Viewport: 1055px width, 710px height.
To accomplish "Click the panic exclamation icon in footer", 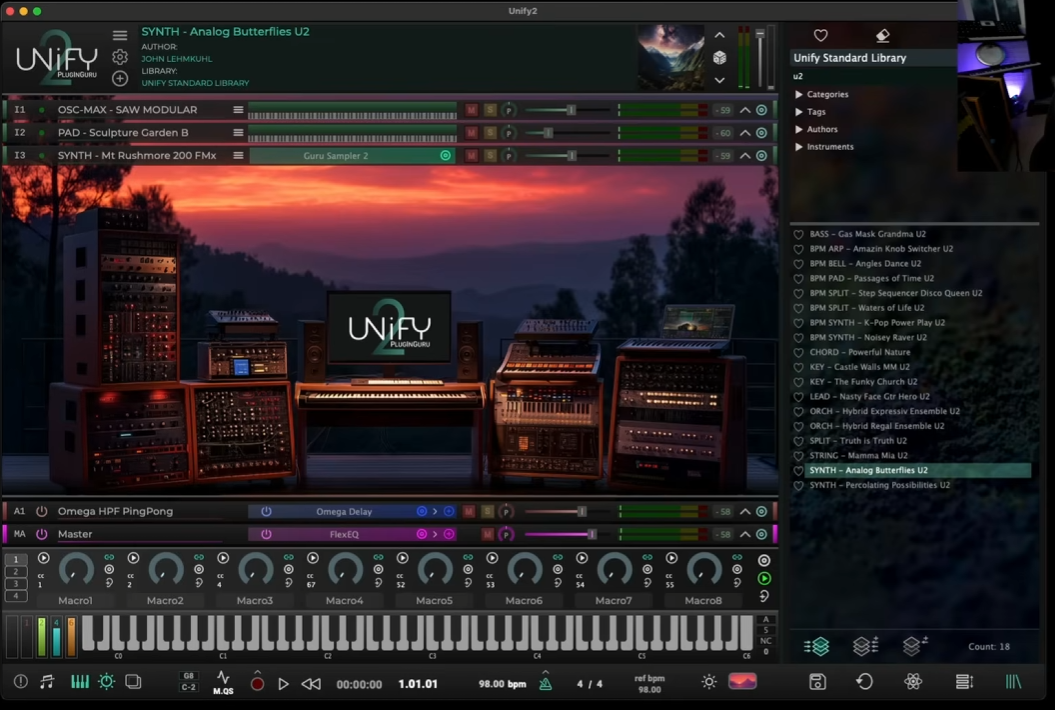I will tap(21, 682).
